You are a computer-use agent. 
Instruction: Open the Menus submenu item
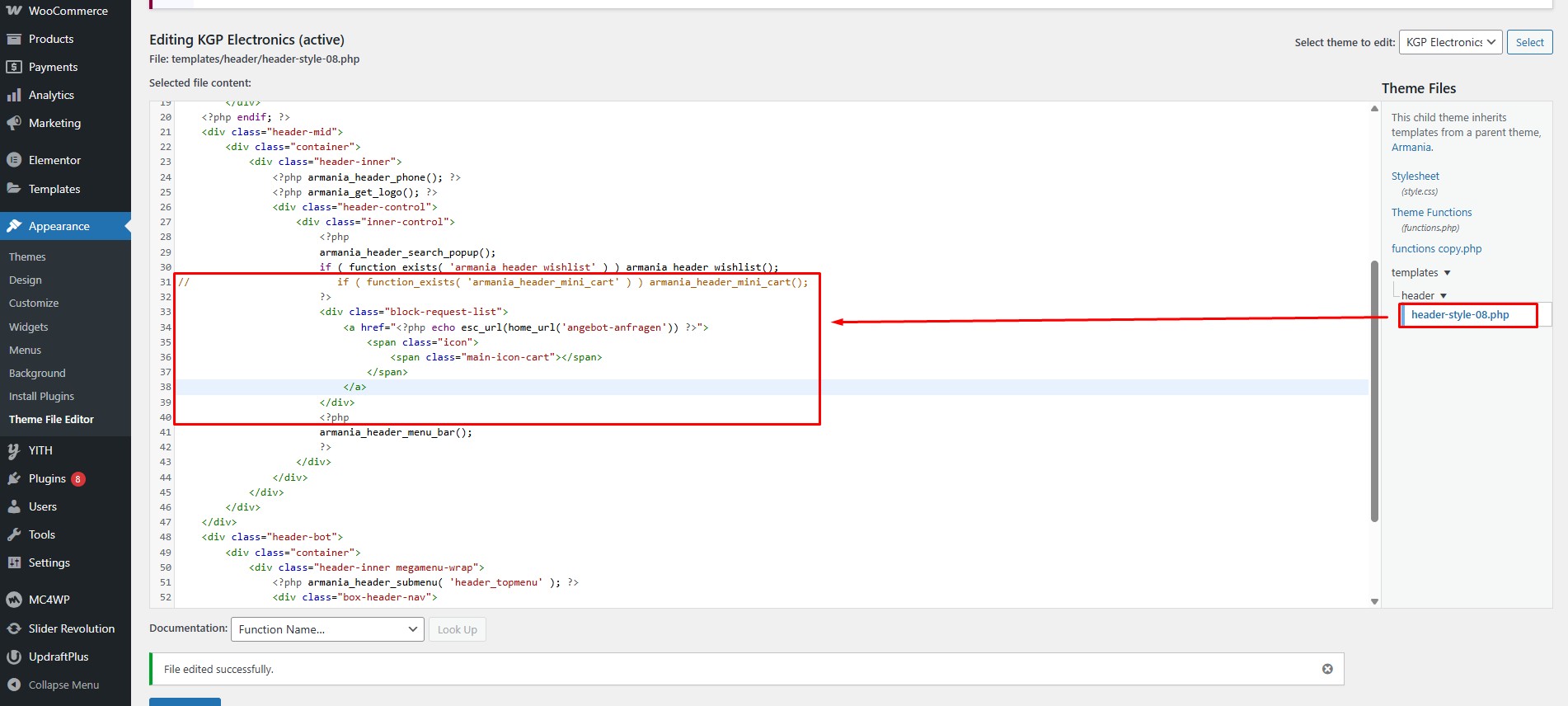pyautogui.click(x=25, y=351)
